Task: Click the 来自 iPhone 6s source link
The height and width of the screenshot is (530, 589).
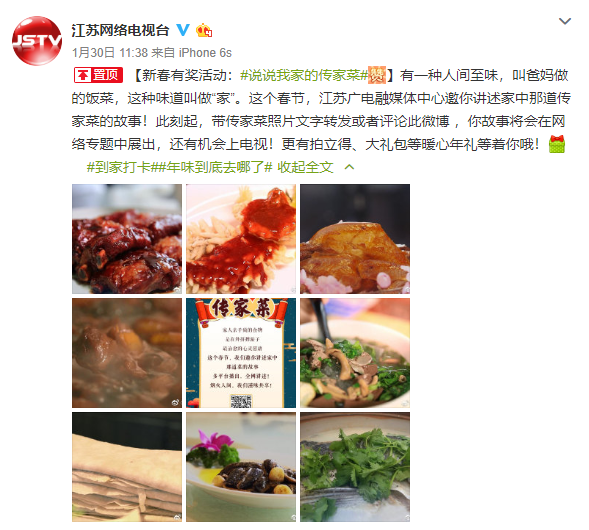Action: pyautogui.click(x=192, y=53)
